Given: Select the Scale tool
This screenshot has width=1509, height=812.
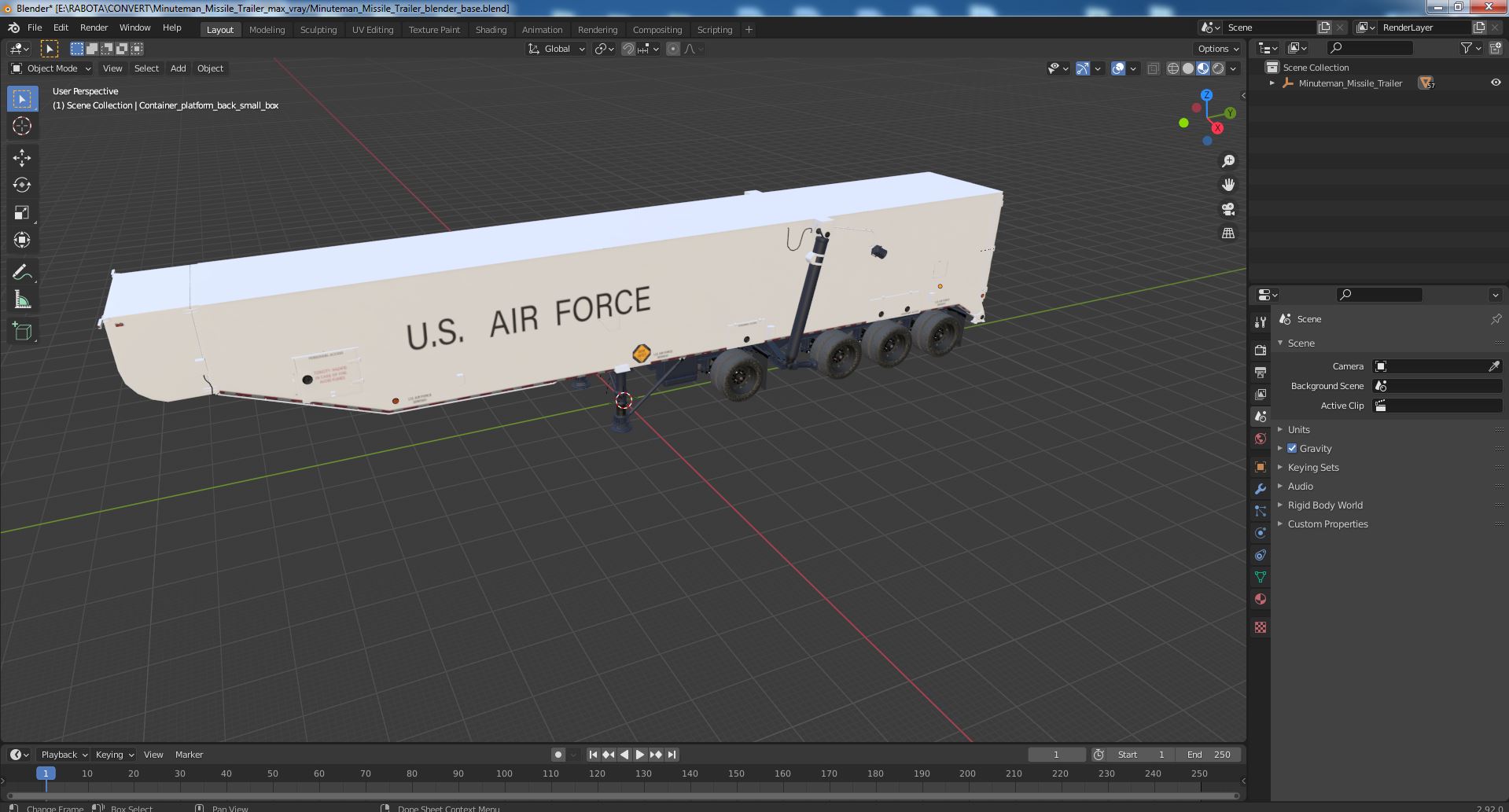Looking at the screenshot, I should pyautogui.click(x=22, y=213).
